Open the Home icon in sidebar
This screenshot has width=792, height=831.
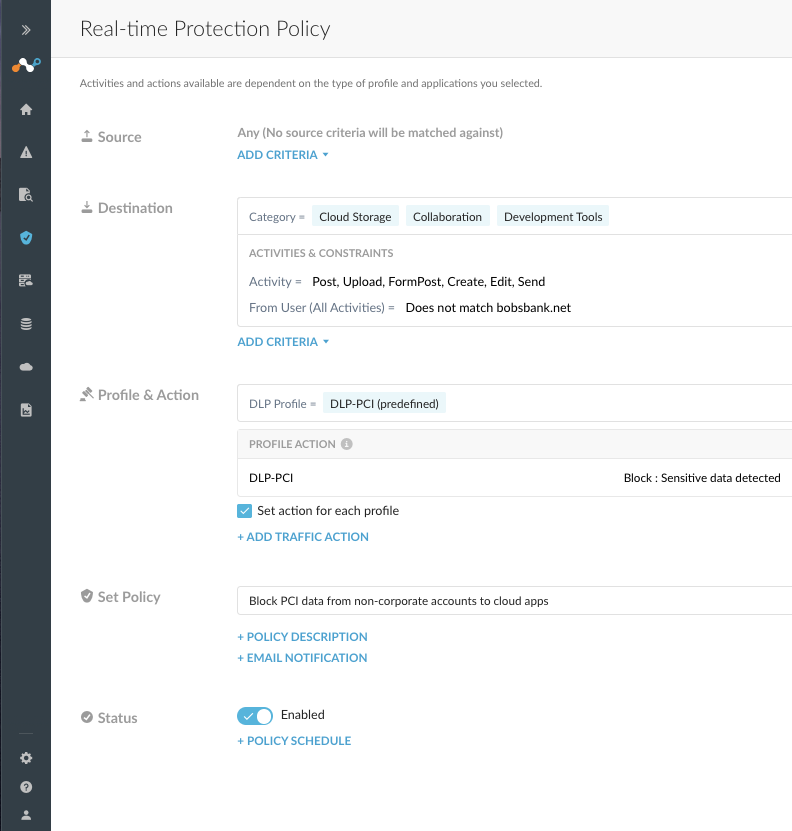tap(26, 110)
